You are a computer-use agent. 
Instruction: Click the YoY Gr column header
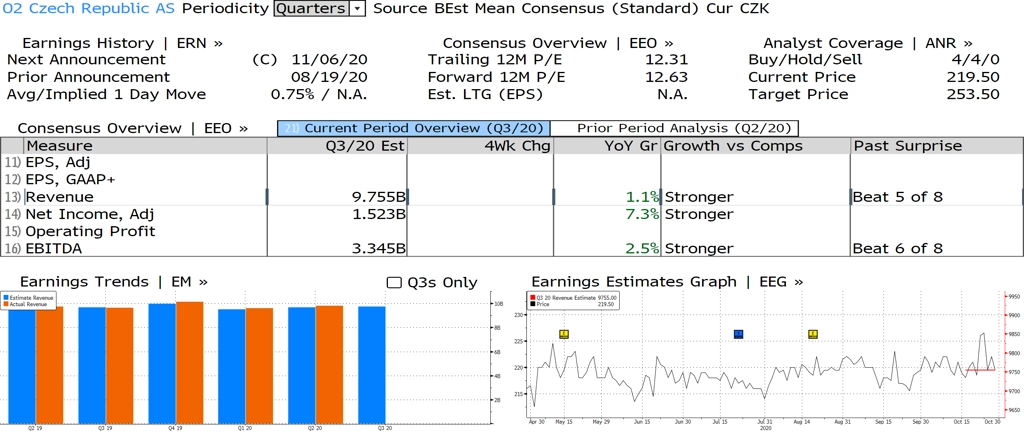click(x=607, y=146)
